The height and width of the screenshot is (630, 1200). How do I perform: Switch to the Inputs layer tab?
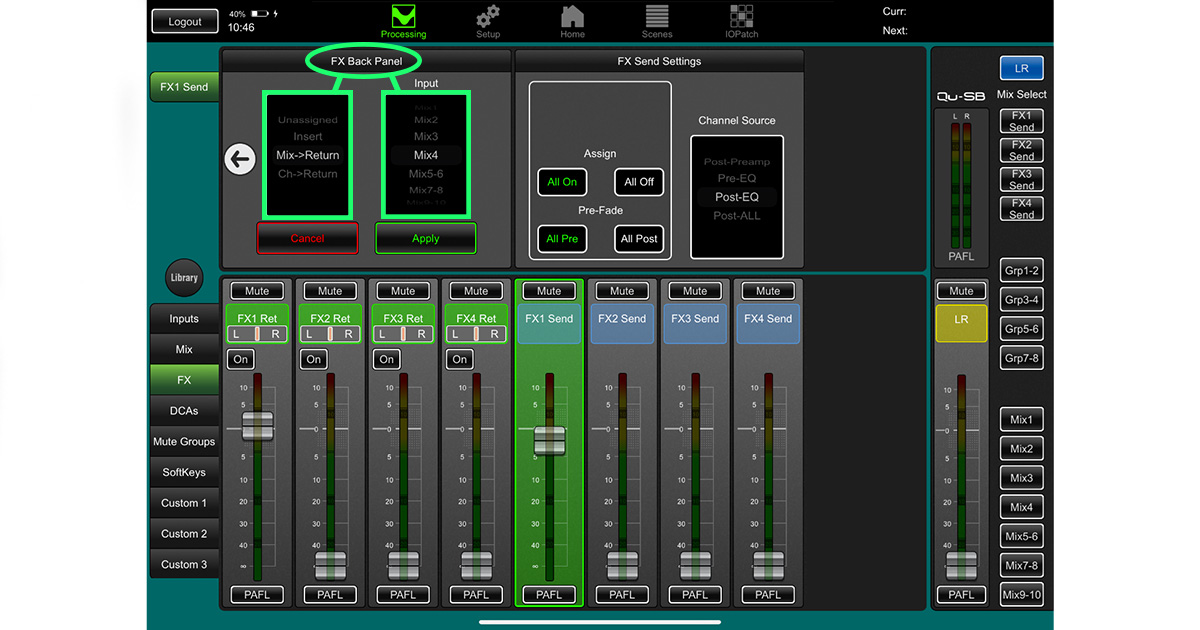coord(184,319)
